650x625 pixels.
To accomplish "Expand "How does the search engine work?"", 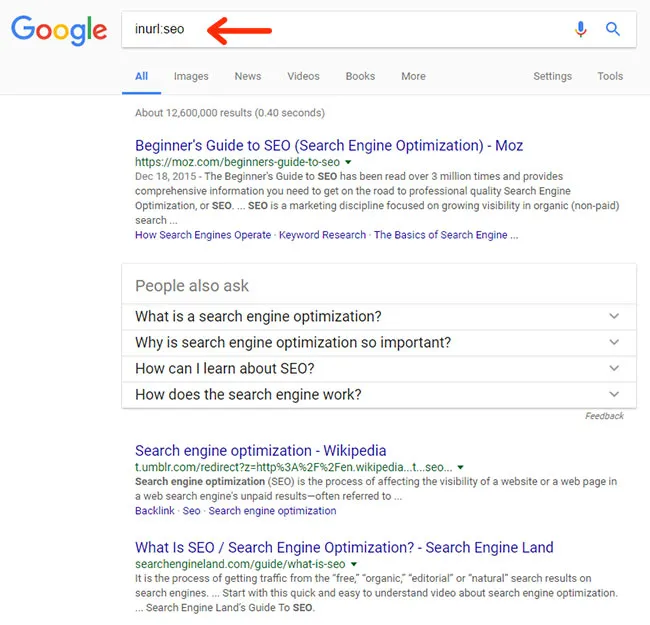I will coord(614,395).
